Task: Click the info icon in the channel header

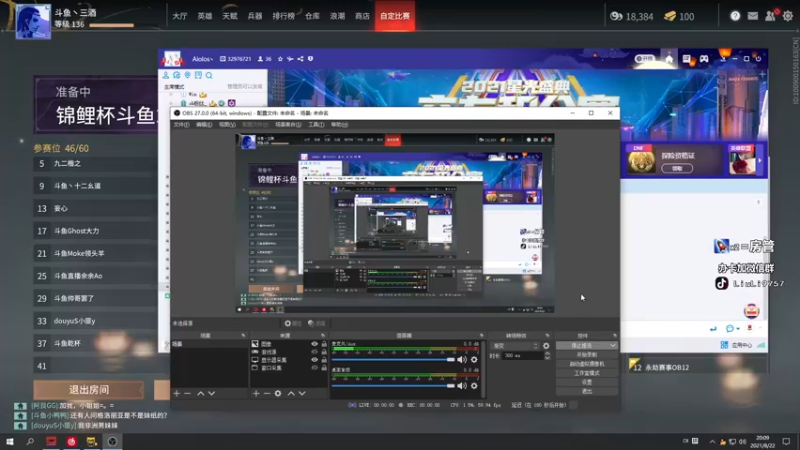Action: point(310,59)
